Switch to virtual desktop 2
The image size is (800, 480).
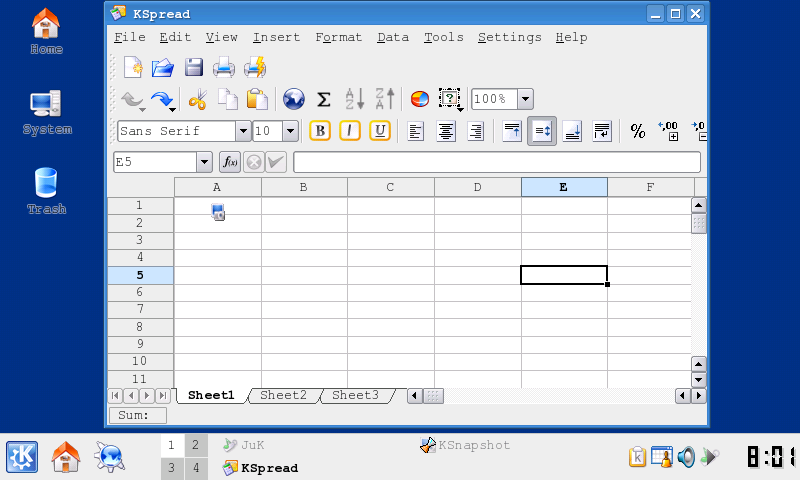(195, 445)
